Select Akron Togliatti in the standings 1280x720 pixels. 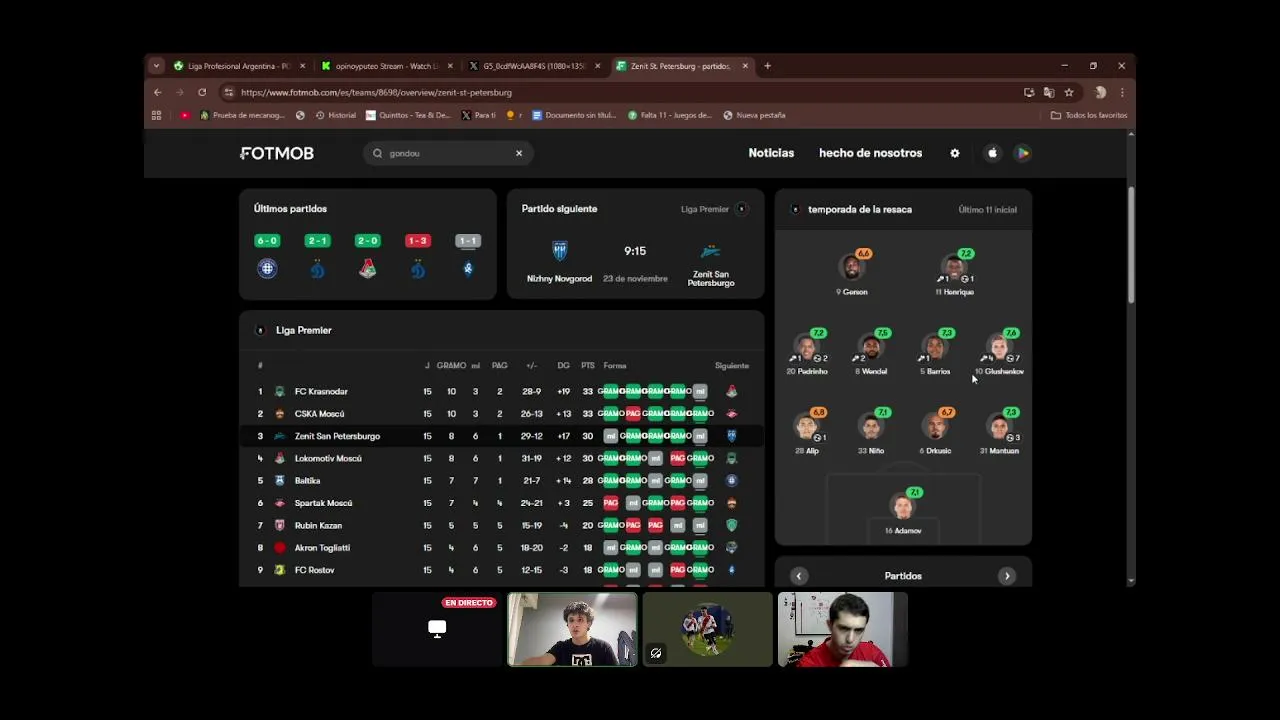click(x=322, y=548)
